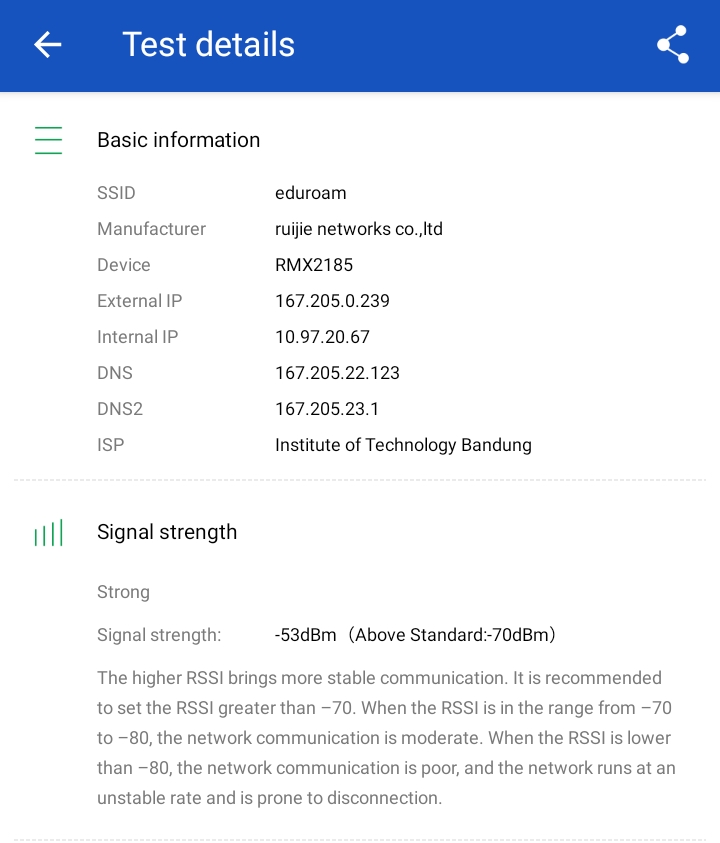Tap the manufacturer ruijie networks value
The height and width of the screenshot is (843, 720).
pos(358,229)
